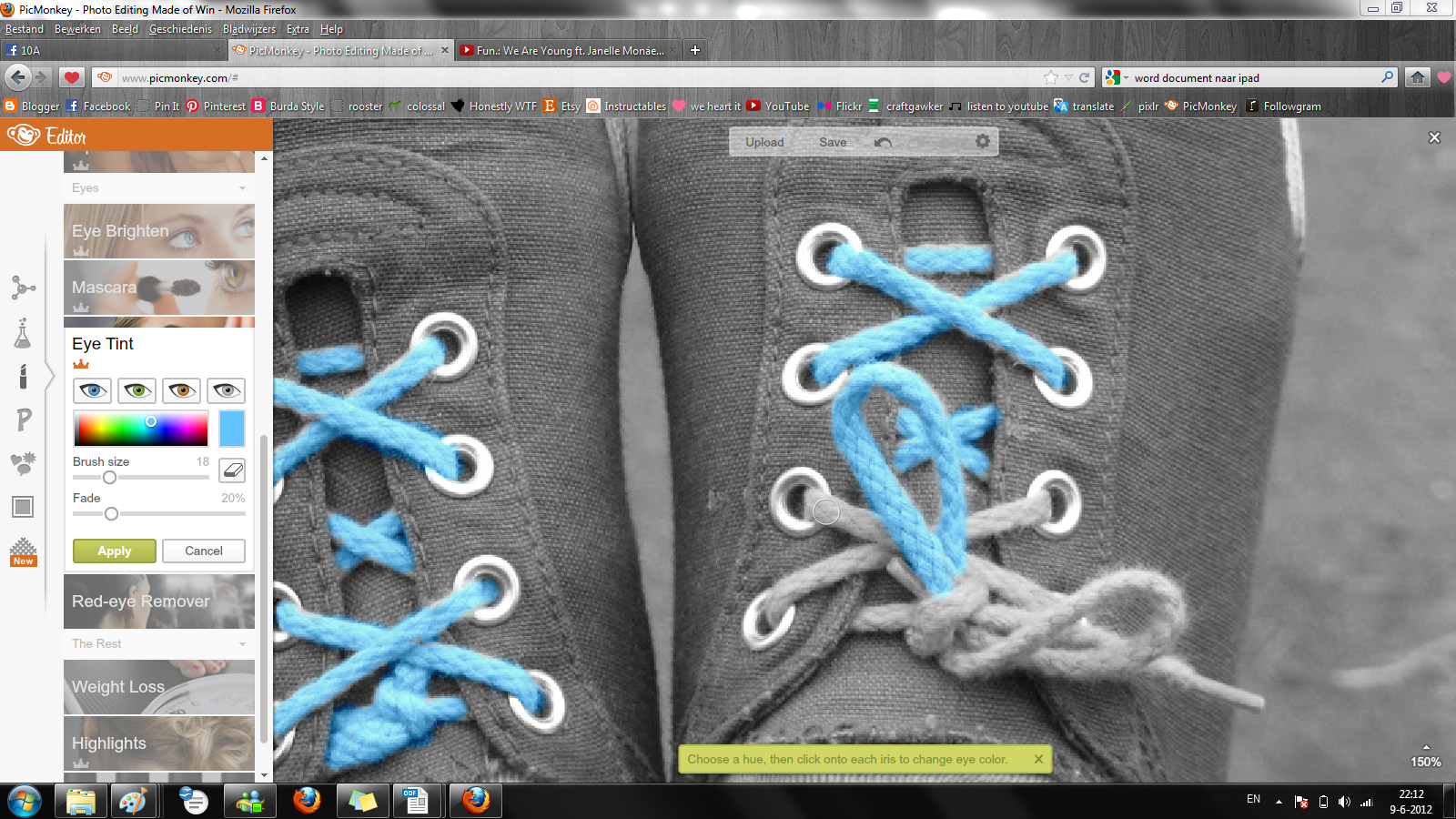Open the Bestand menu
1456x819 pixels.
(25, 29)
